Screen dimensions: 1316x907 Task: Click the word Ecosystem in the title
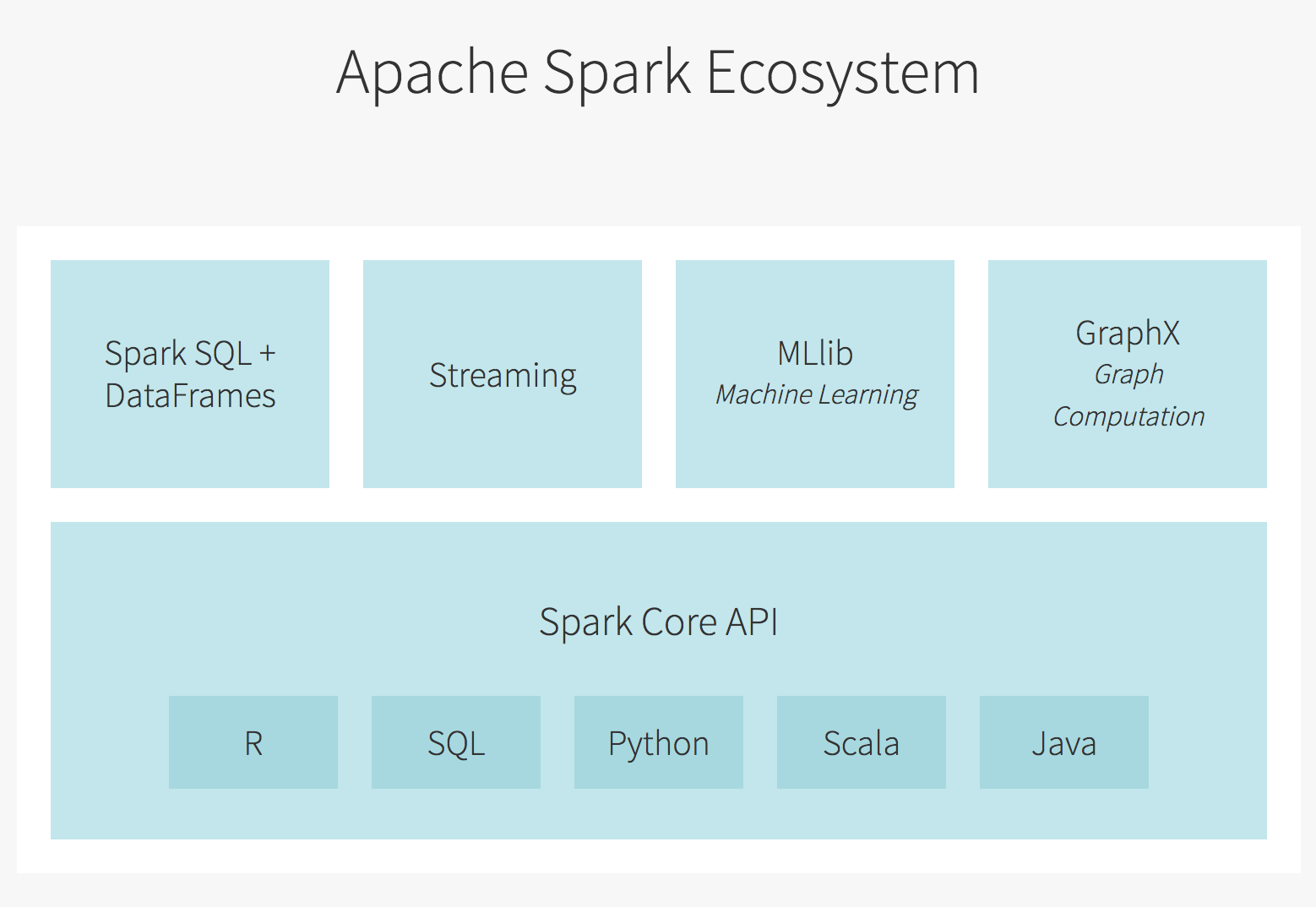tap(842, 73)
